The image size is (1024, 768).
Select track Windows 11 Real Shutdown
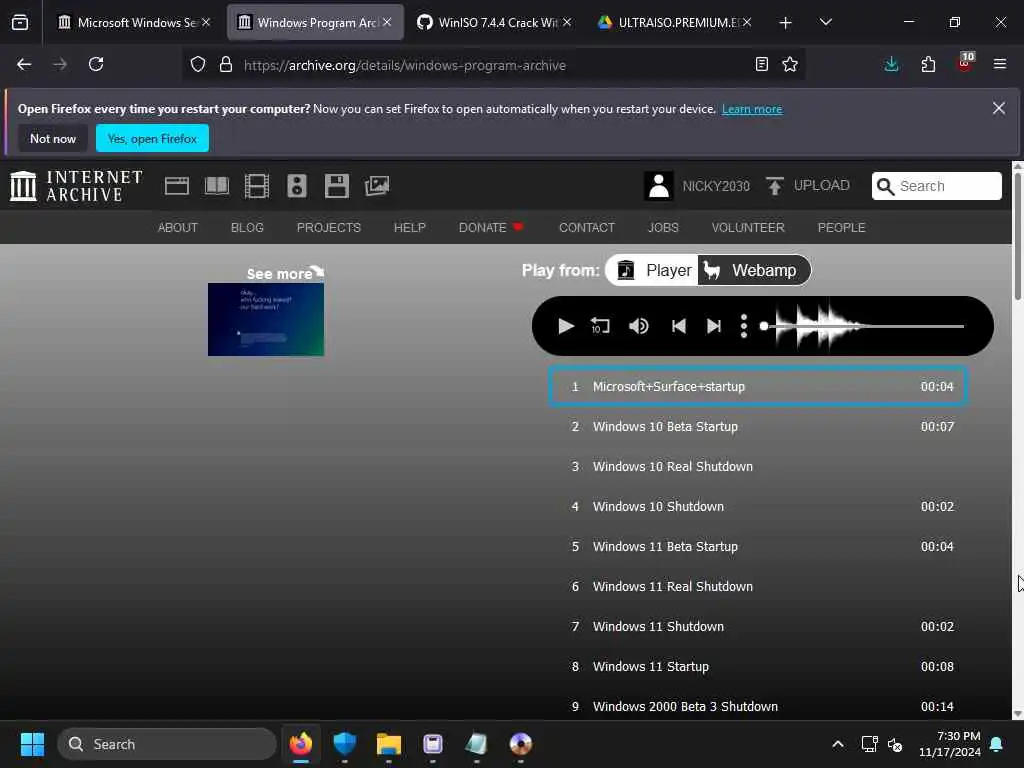coord(758,586)
